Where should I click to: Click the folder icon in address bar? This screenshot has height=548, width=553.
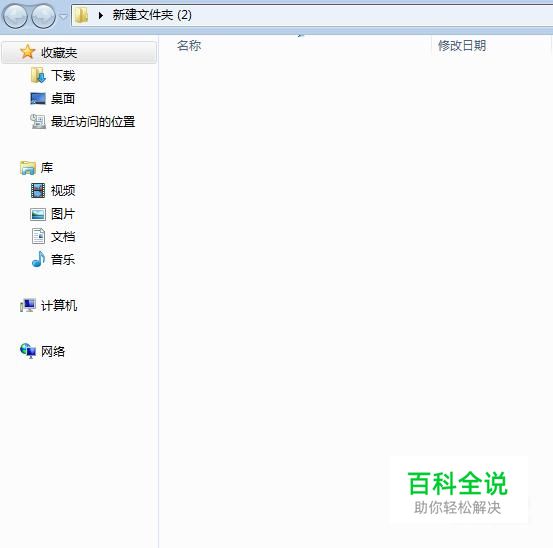tap(82, 15)
